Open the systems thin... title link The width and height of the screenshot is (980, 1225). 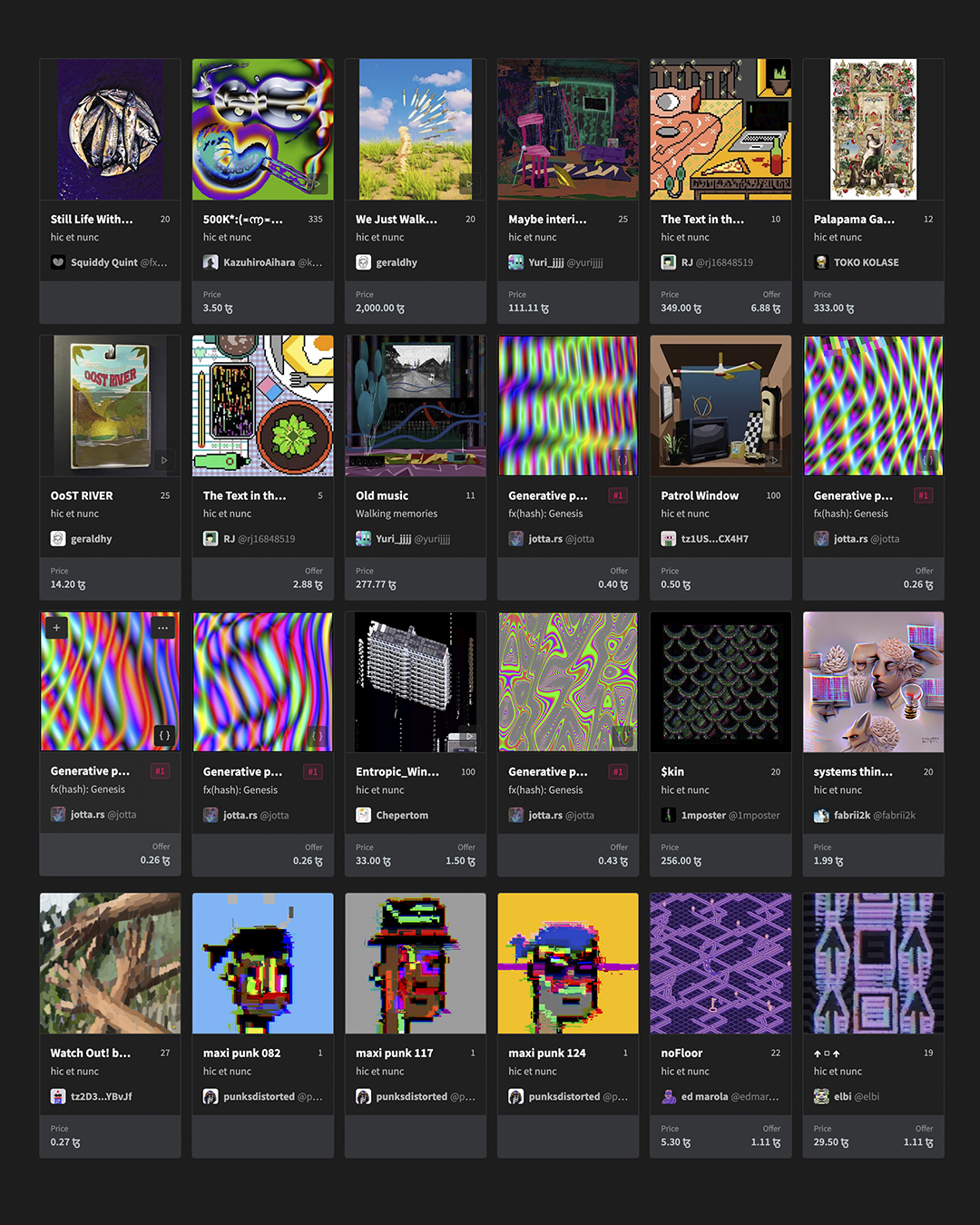[x=853, y=772]
